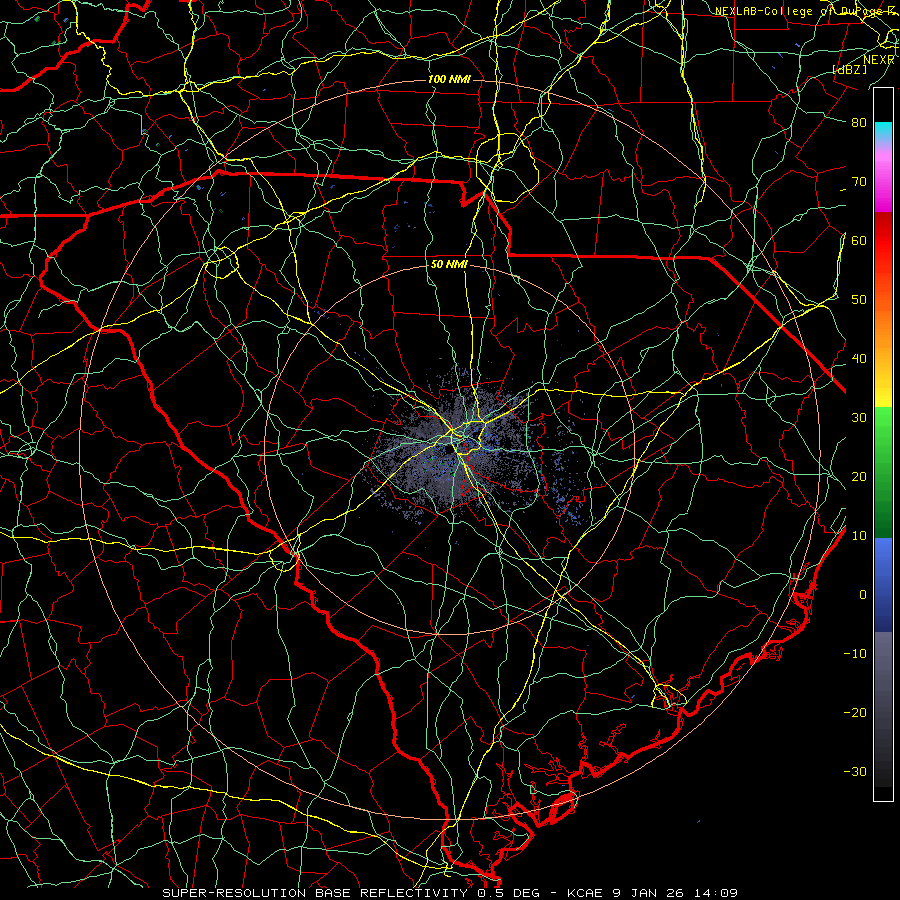Click the -30 value on the dBZ scale
Viewport: 900px width, 900px height.
855,771
